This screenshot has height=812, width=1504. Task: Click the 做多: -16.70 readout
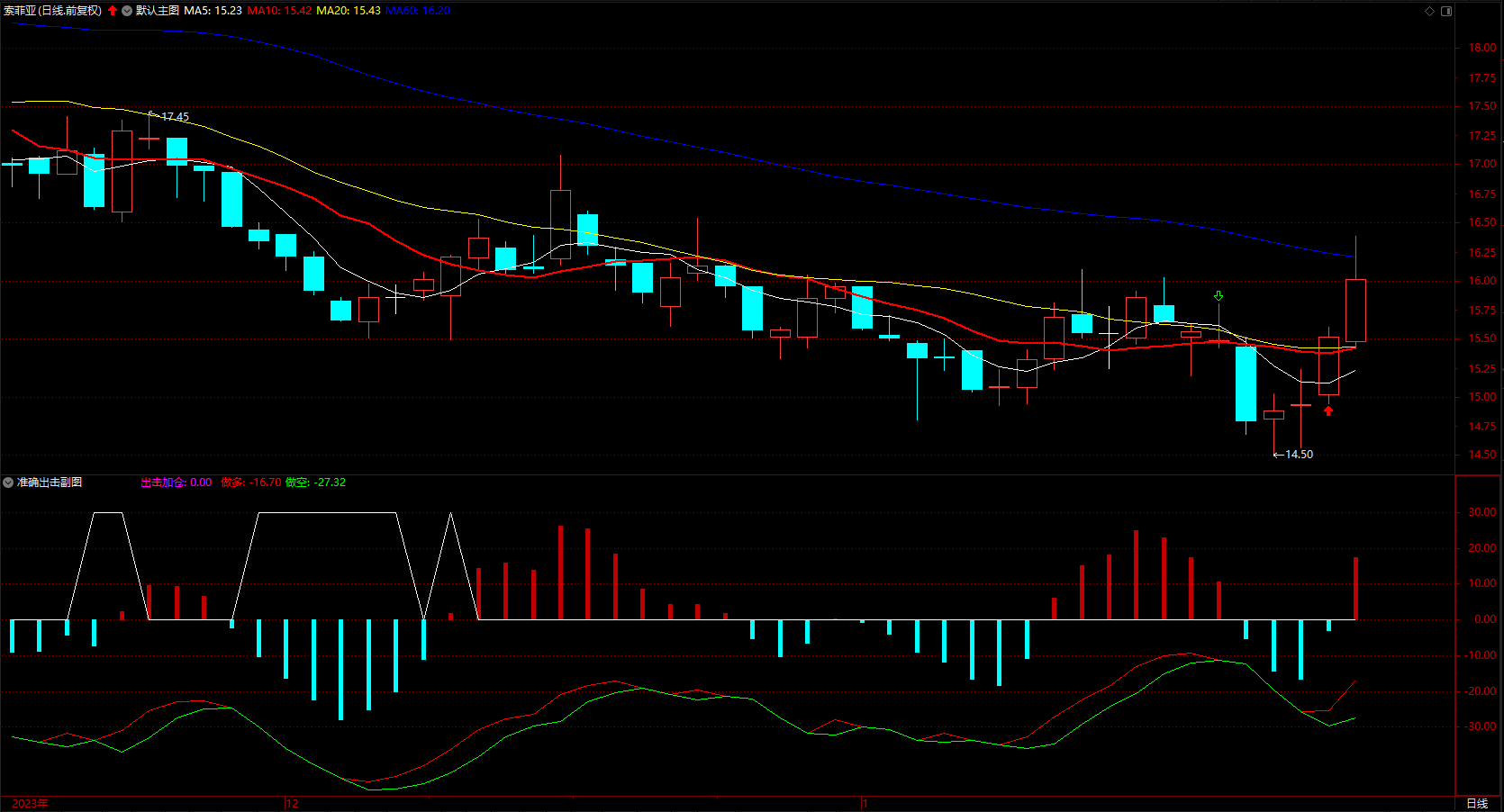[251, 483]
